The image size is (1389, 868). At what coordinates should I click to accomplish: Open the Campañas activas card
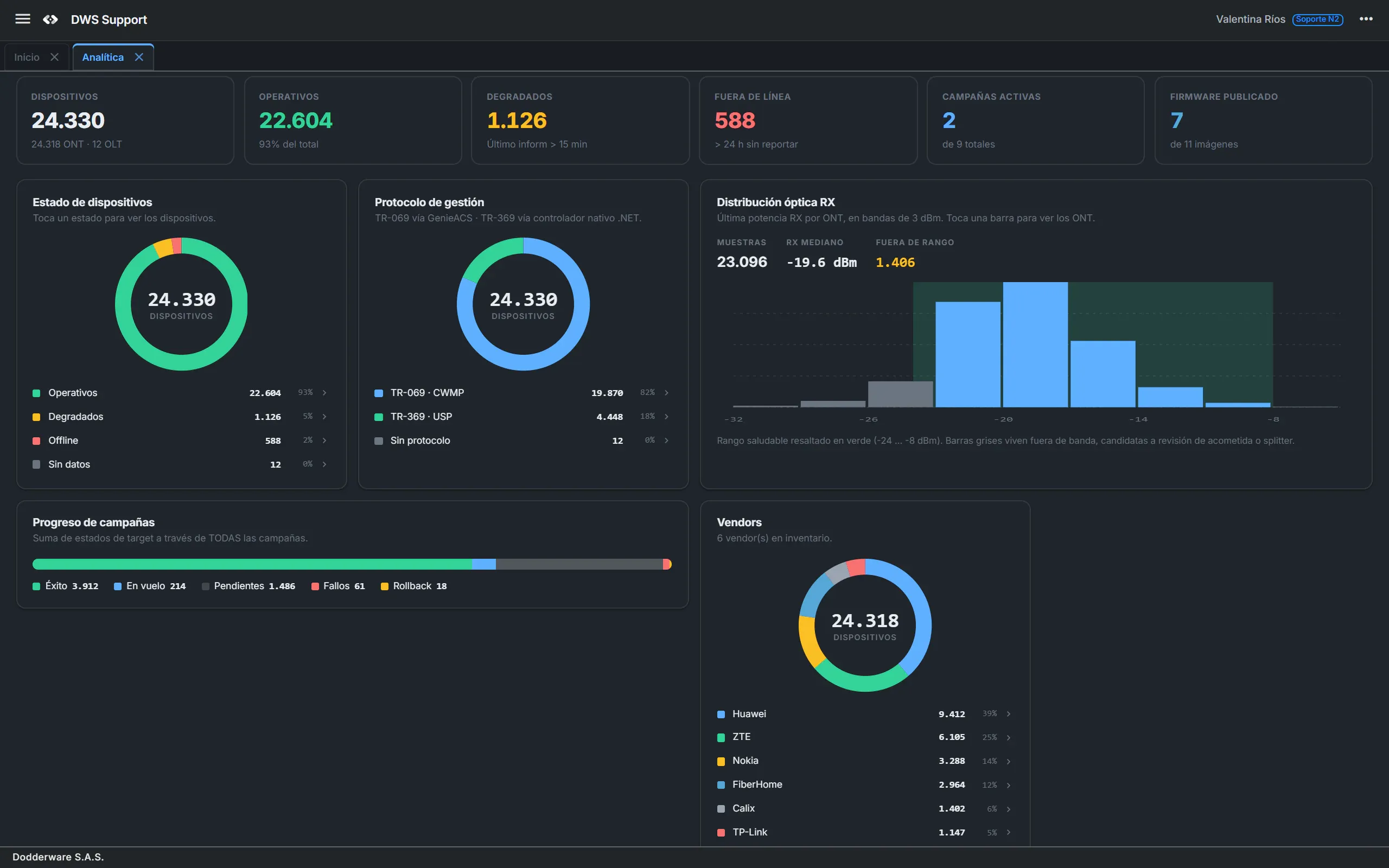(x=1035, y=120)
